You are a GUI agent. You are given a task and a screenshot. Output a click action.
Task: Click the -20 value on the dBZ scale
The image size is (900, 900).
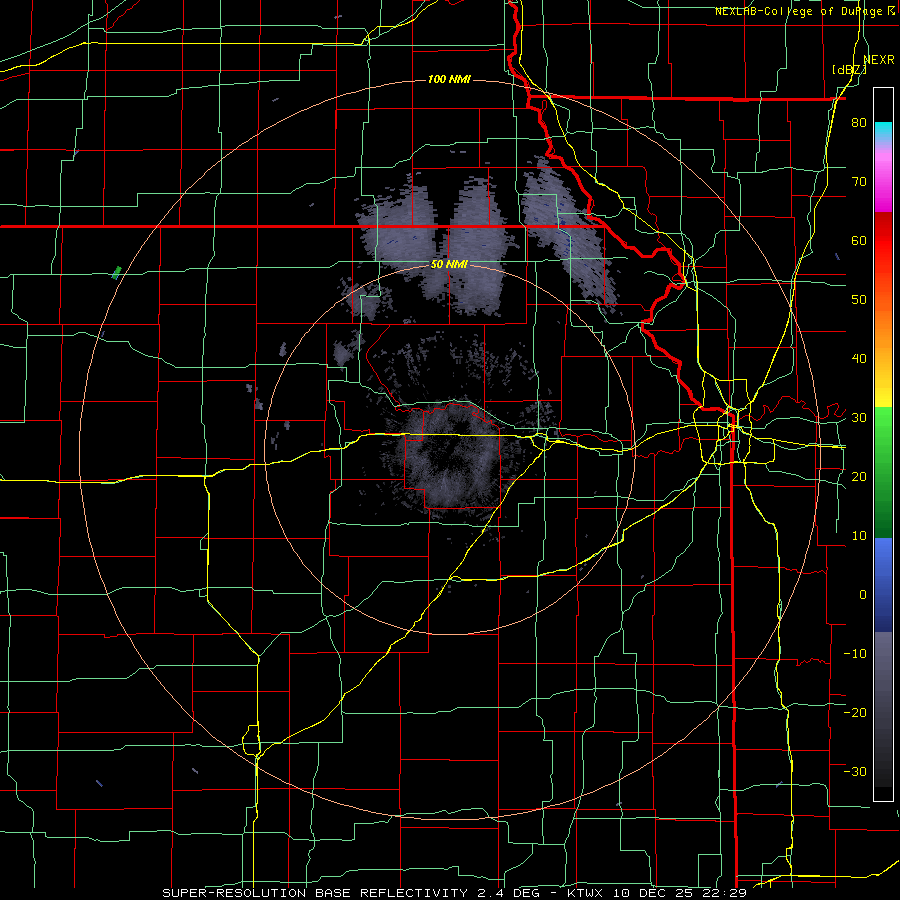855,713
